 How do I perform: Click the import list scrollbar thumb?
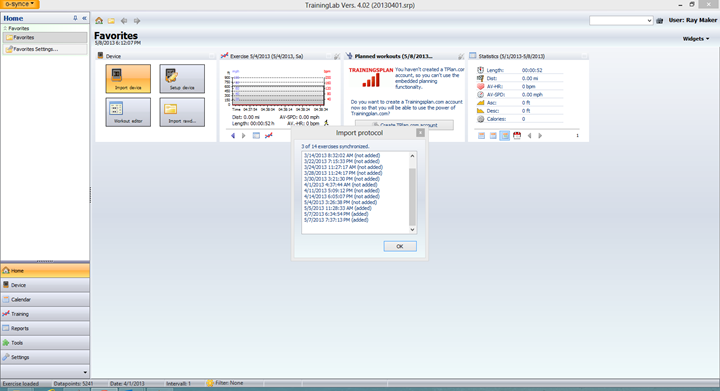412,197
